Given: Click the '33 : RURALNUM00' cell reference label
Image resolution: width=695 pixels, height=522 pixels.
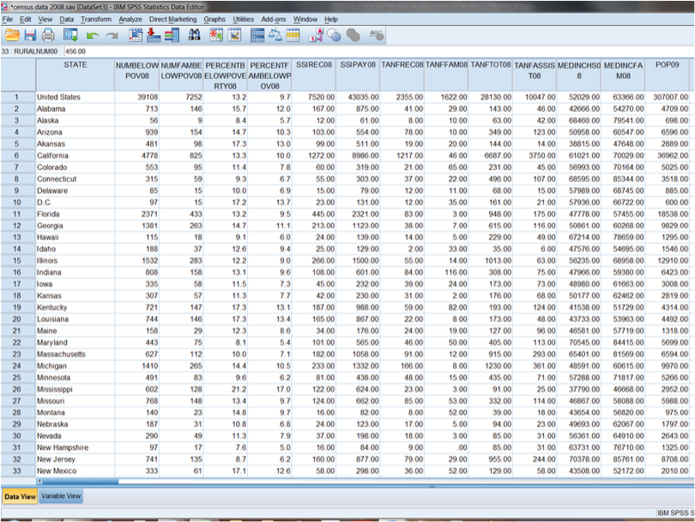Looking at the screenshot, I should tap(29, 51).
